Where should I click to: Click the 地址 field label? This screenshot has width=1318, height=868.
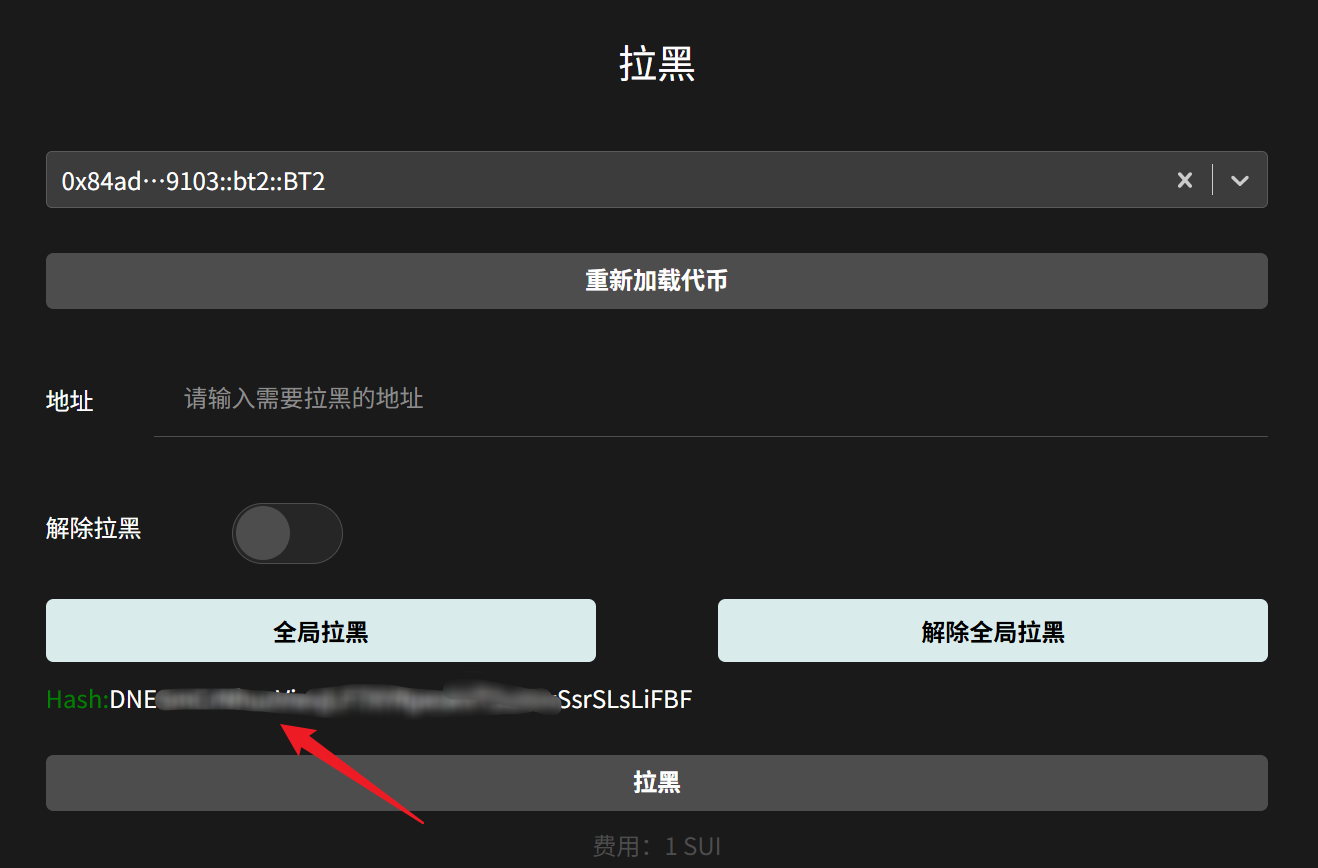point(70,401)
